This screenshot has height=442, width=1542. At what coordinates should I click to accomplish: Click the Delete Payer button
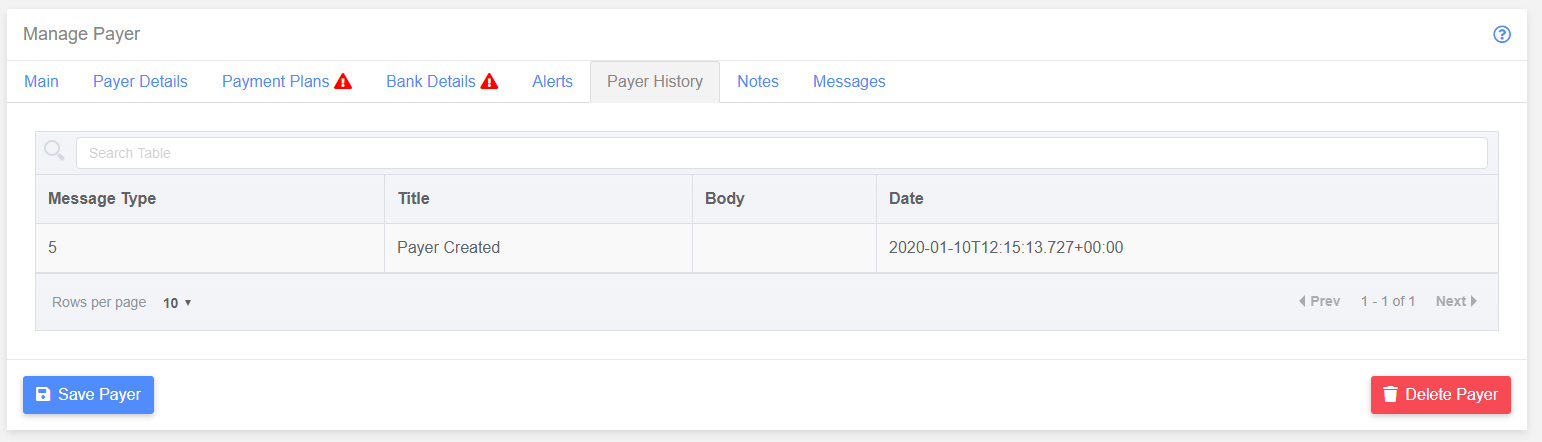point(1440,394)
